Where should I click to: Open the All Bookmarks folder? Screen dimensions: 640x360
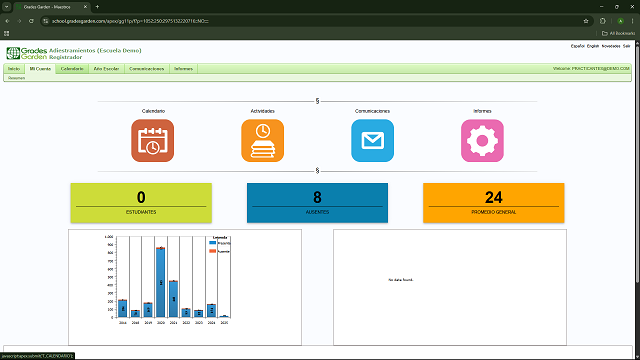coord(618,33)
